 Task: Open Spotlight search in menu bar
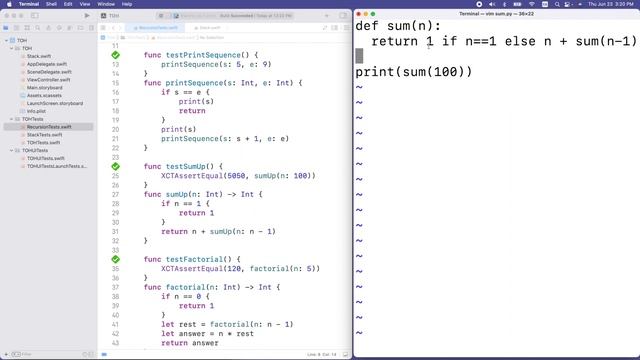click(557, 4)
